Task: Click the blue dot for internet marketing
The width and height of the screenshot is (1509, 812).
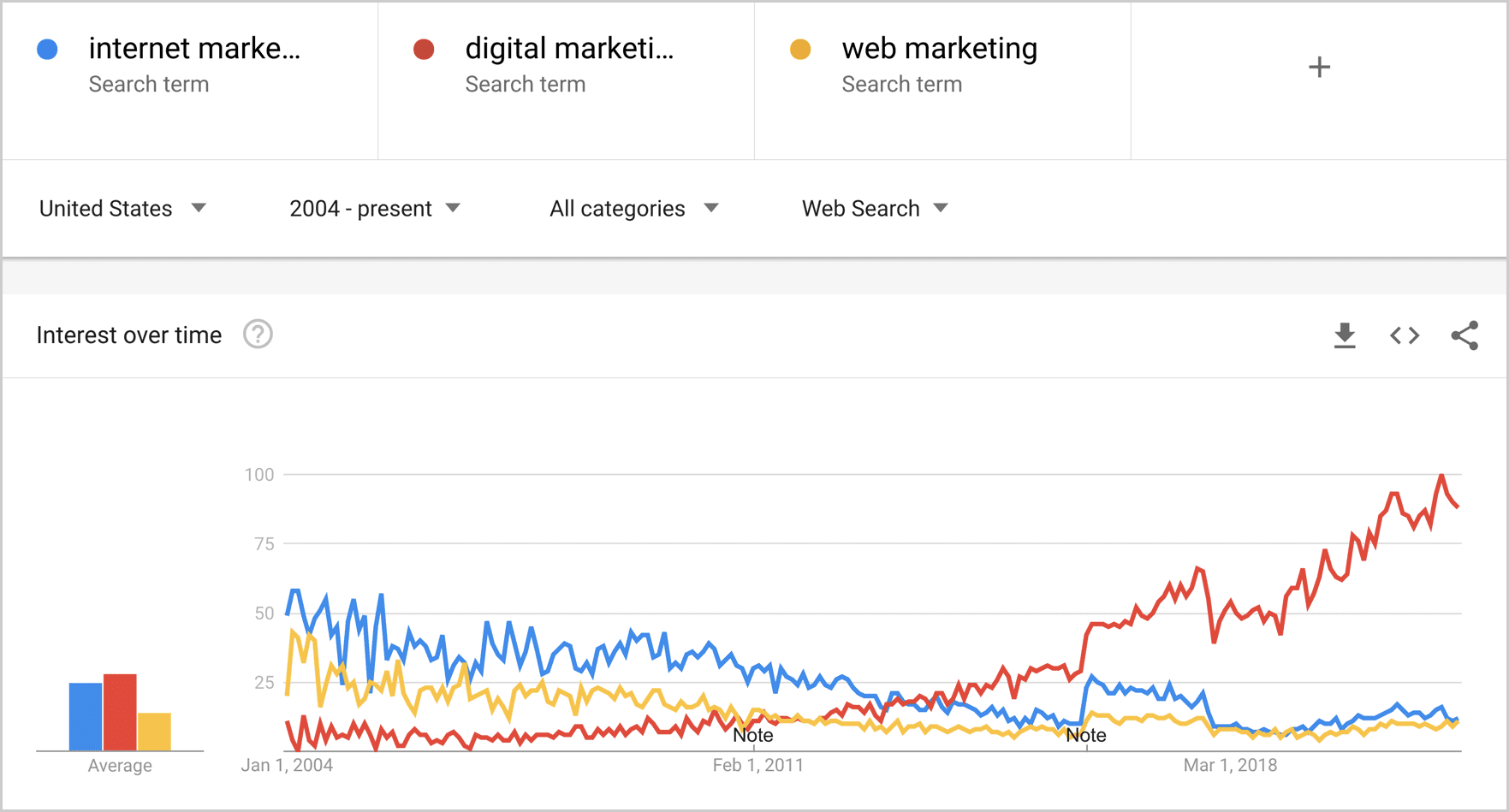Action: (48, 50)
